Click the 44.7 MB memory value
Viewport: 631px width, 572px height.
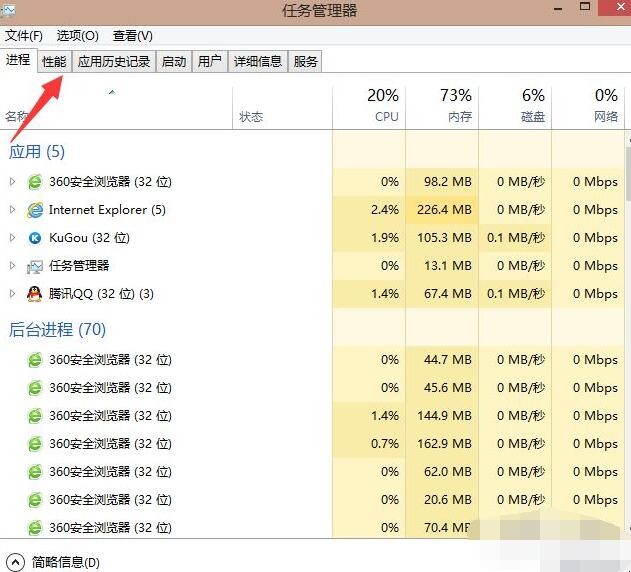(447, 360)
